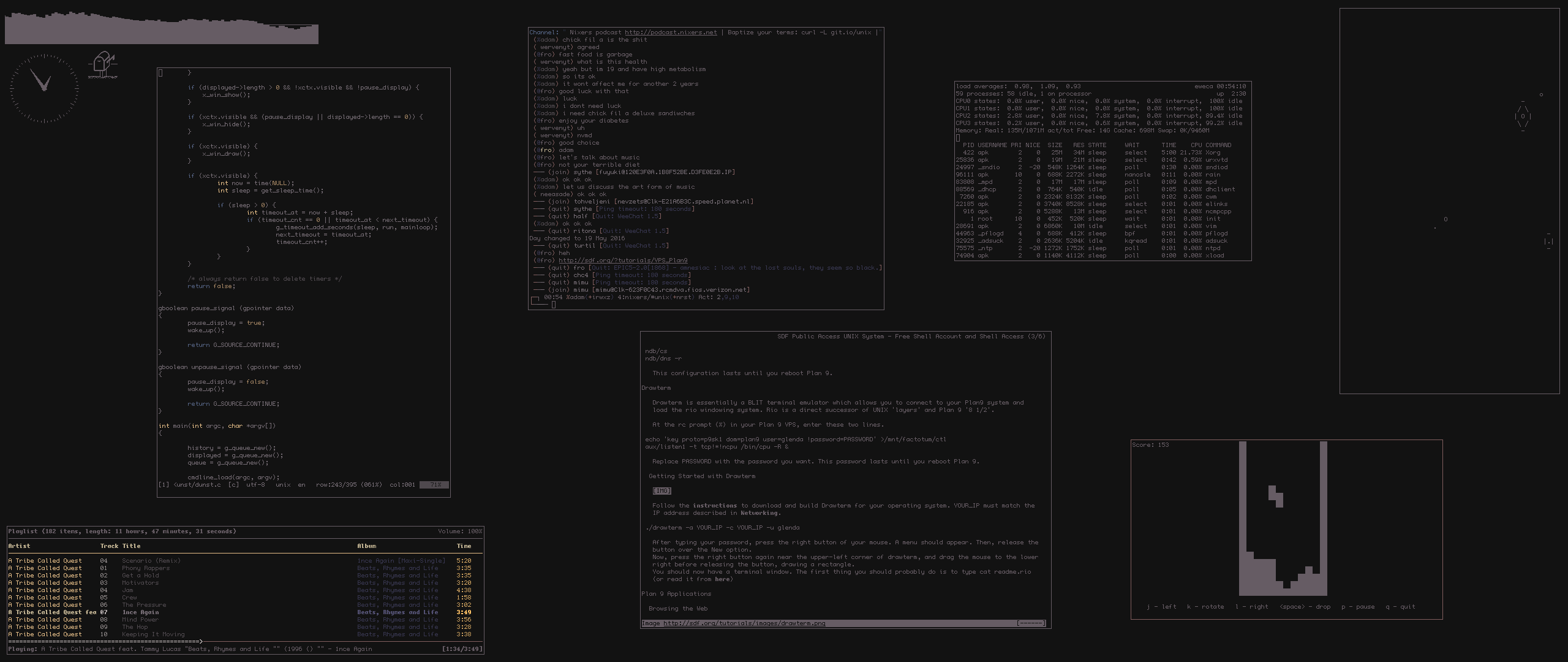The width and height of the screenshot is (1568, 662).
Task: Click the small bracket sprite at the right edge
Action: [x=1548, y=241]
